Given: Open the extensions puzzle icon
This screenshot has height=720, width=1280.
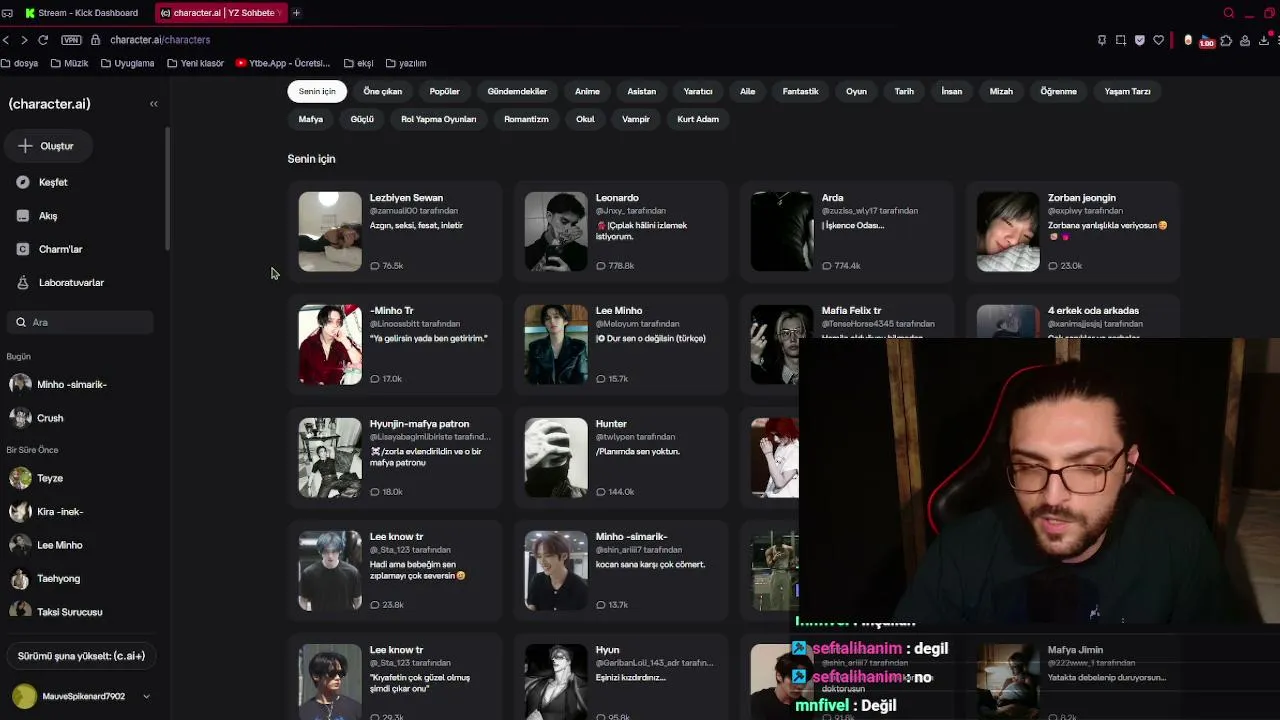Looking at the screenshot, I should click(1226, 40).
